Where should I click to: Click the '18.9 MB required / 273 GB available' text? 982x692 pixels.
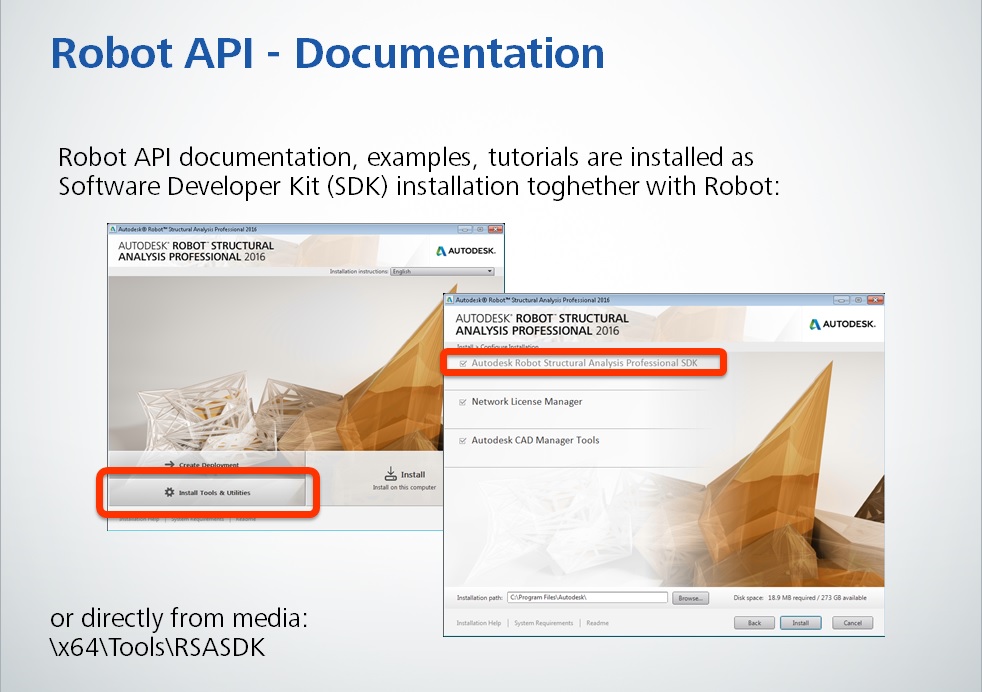[x=817, y=598]
